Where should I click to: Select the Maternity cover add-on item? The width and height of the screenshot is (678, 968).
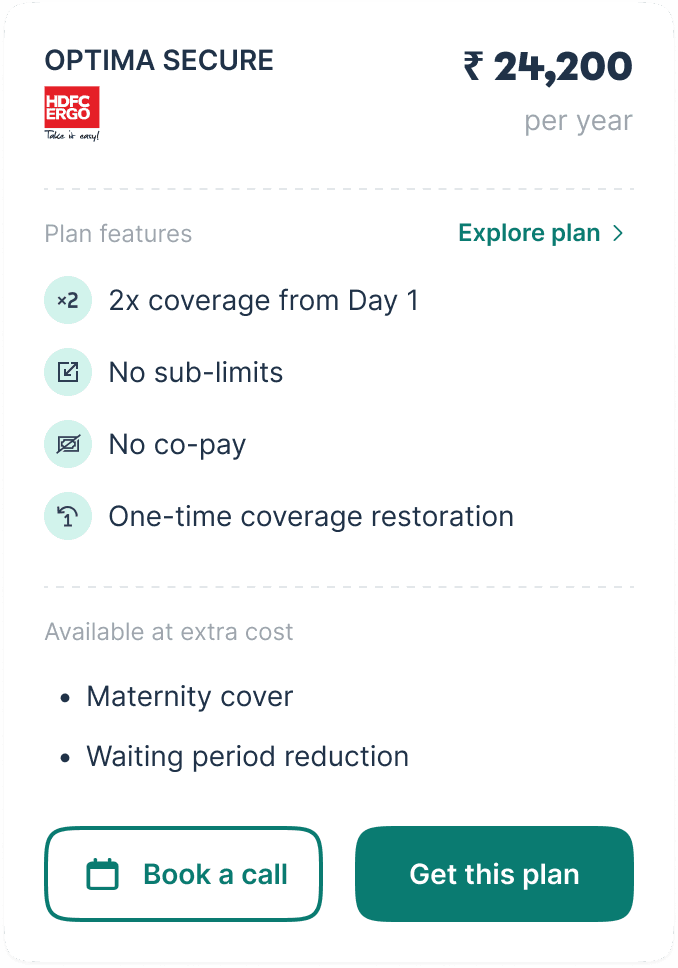point(190,696)
